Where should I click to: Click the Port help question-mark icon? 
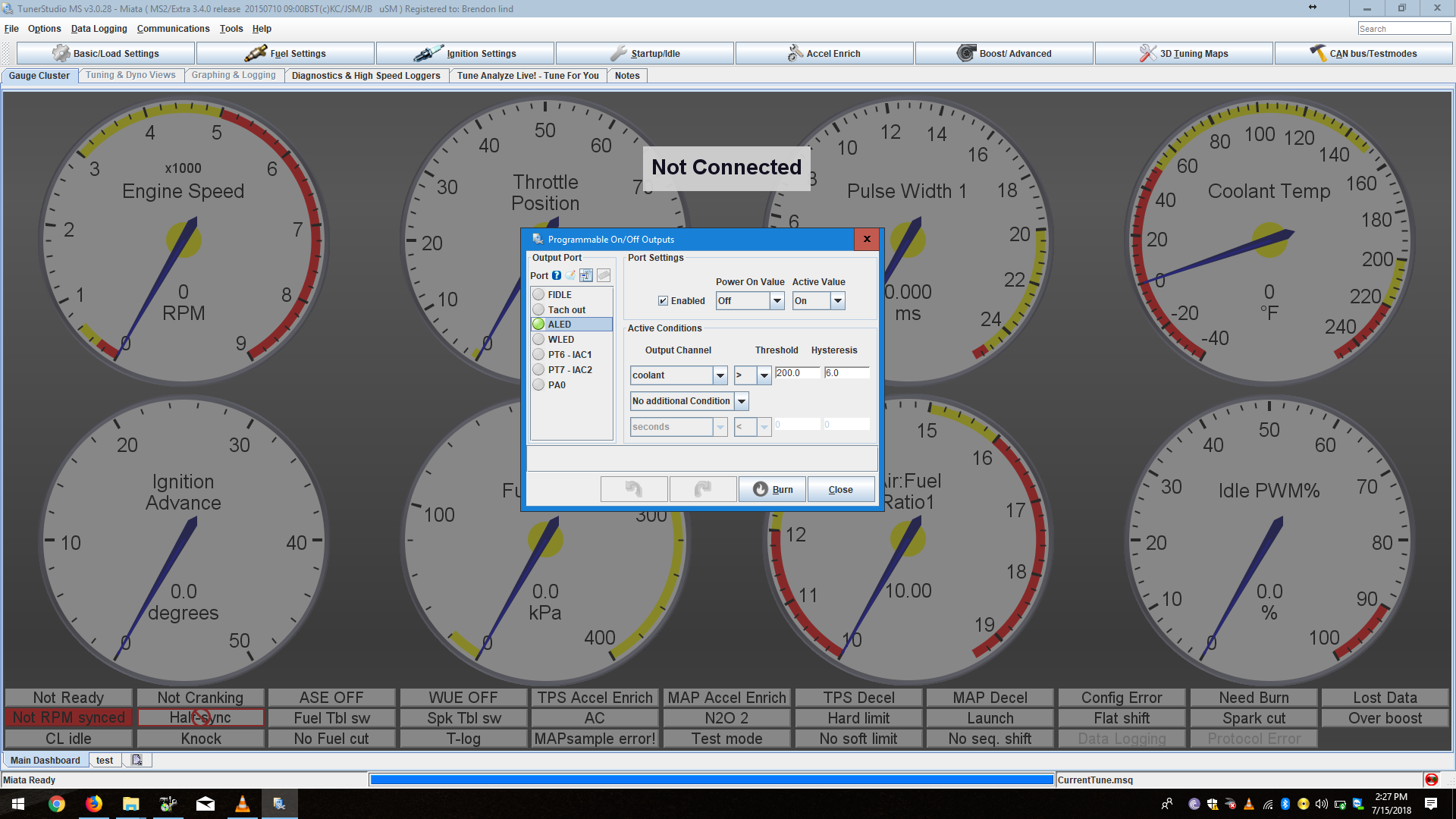[x=557, y=276]
